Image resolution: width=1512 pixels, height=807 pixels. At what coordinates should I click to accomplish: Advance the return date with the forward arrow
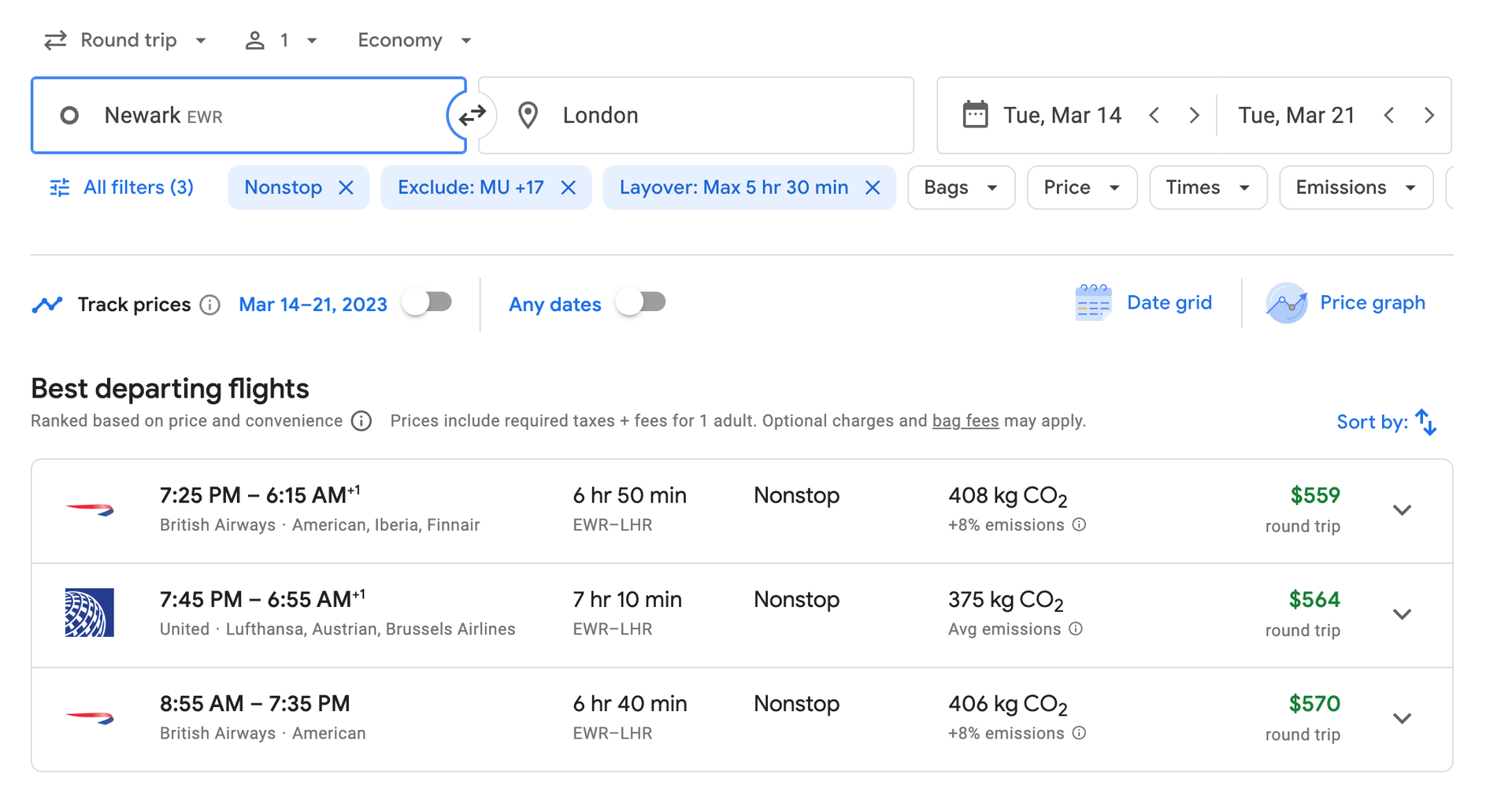point(1429,115)
